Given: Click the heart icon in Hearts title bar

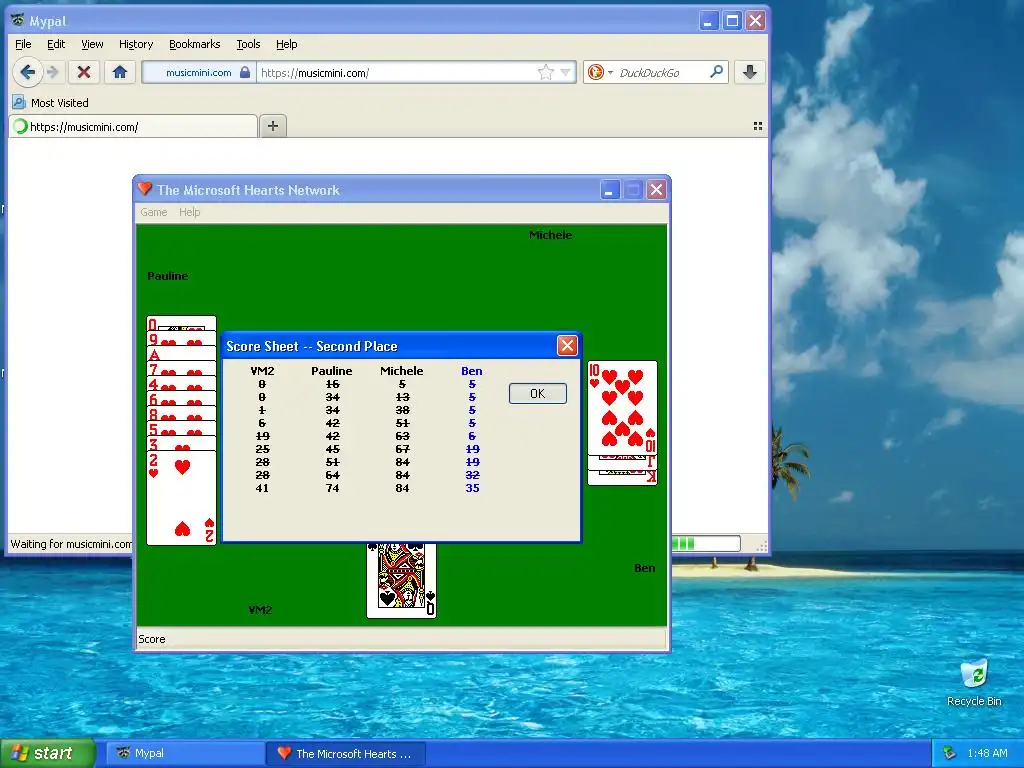Looking at the screenshot, I should 144,189.
